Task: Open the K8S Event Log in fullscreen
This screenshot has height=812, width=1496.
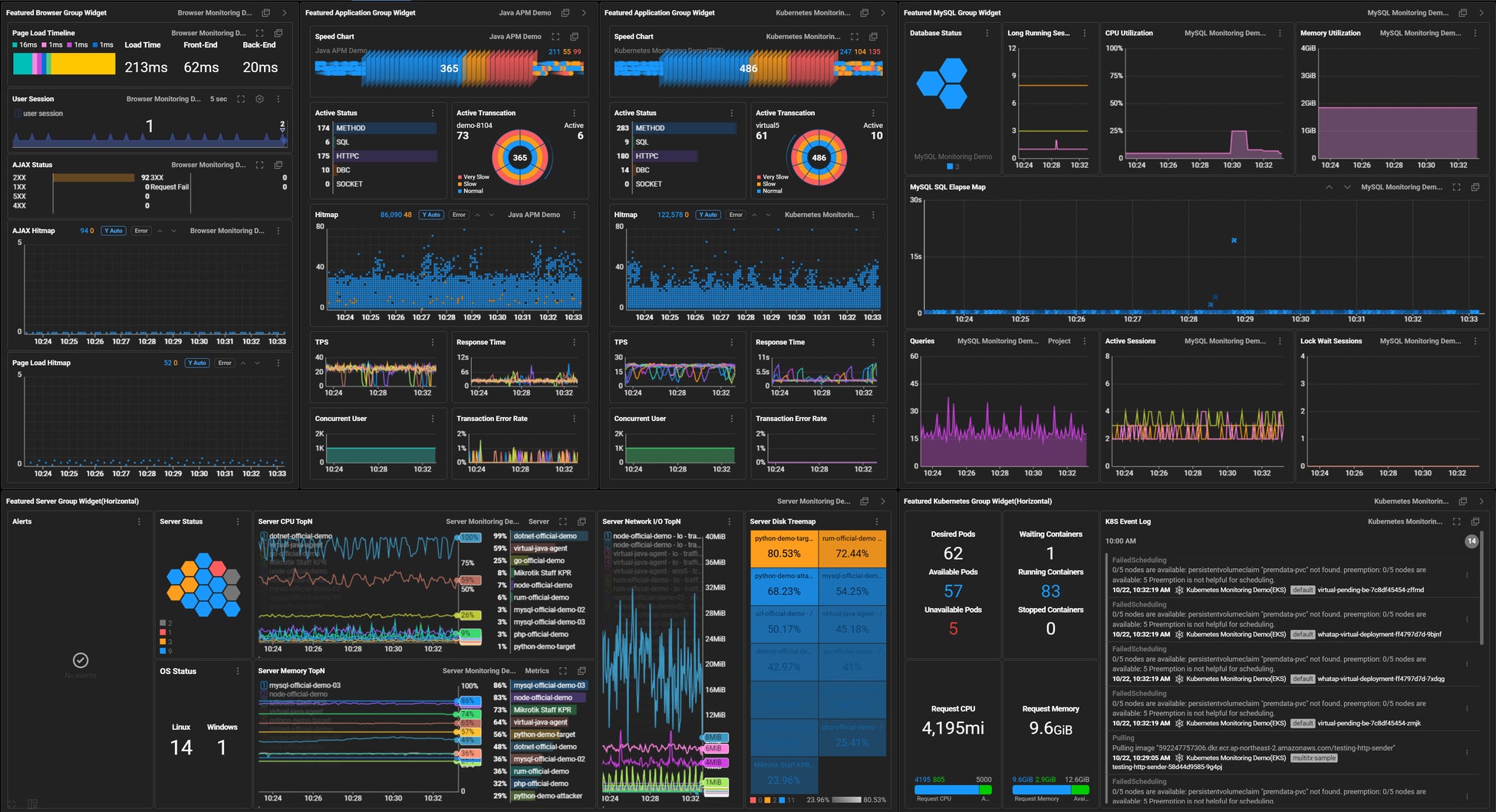Action: 1456,521
